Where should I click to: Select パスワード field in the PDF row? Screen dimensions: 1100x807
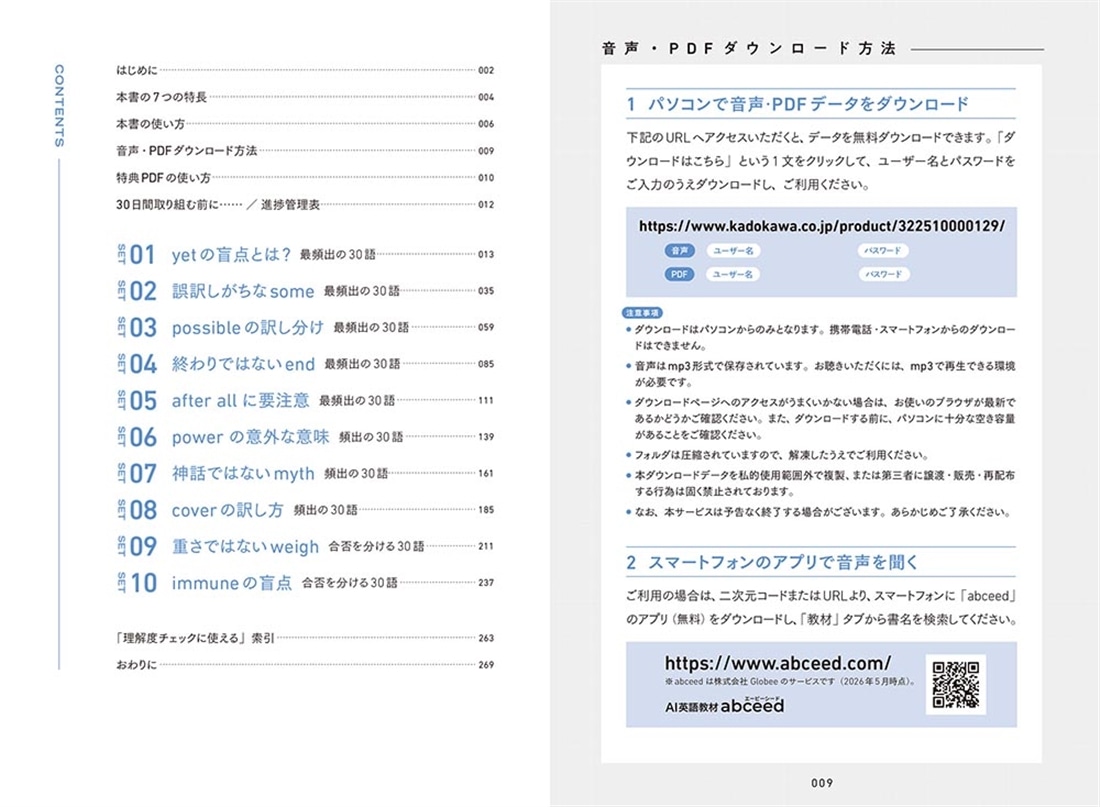[883, 274]
